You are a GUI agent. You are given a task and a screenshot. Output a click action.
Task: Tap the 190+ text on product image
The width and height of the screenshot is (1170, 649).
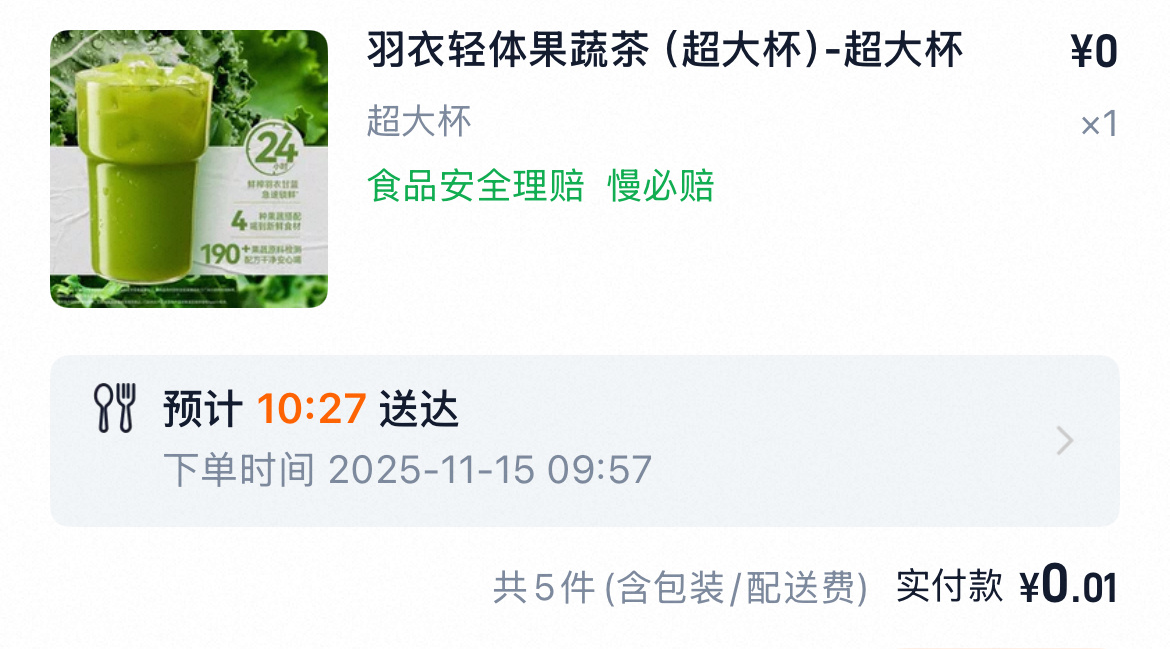220,254
